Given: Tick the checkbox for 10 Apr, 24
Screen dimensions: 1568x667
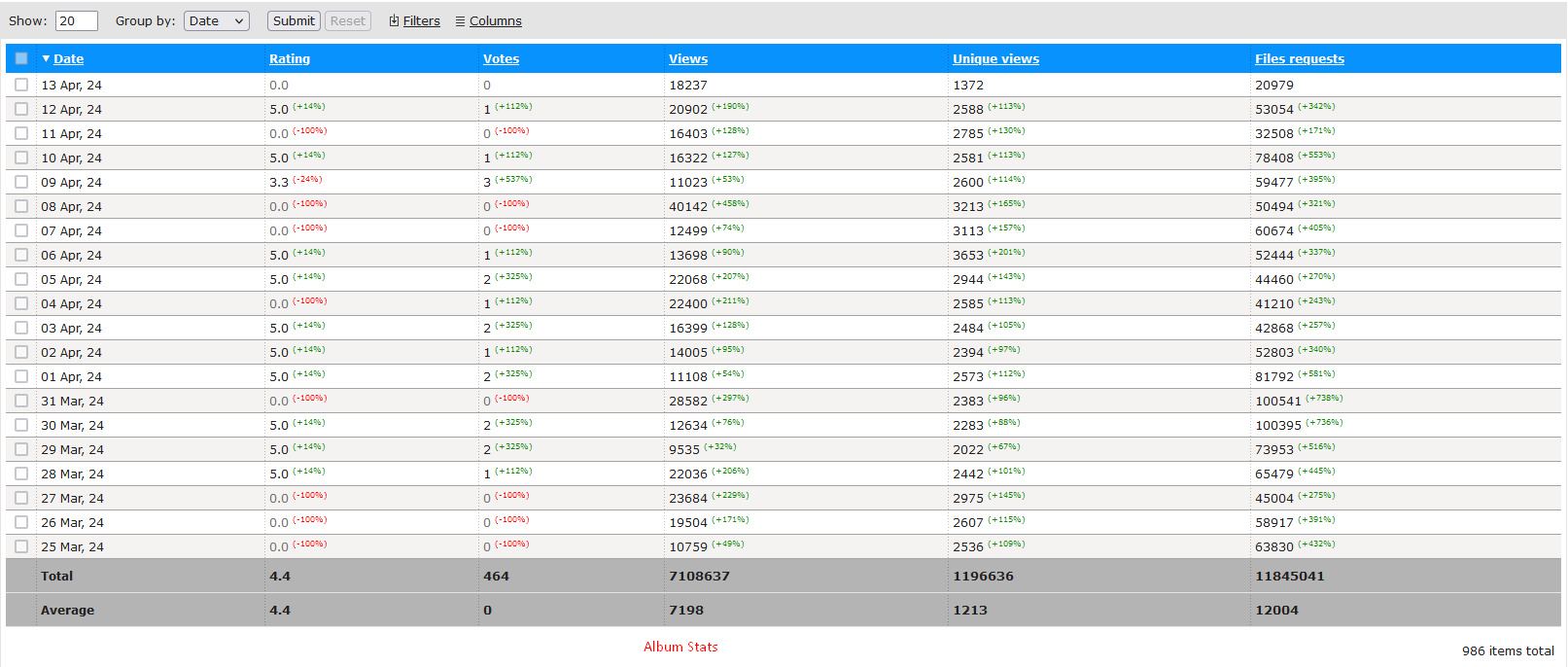Looking at the screenshot, I should 21,158.
